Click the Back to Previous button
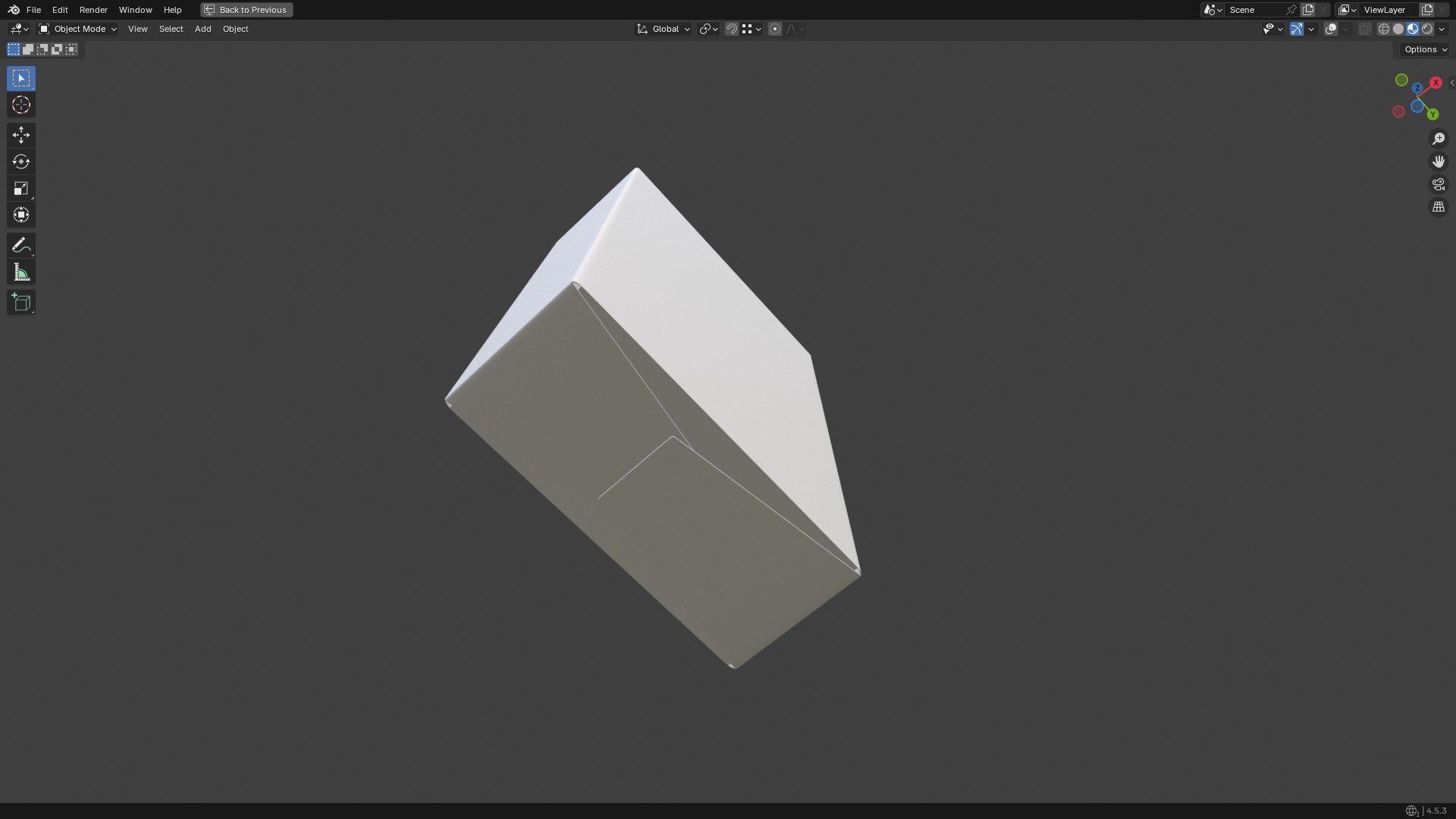 click(246, 10)
